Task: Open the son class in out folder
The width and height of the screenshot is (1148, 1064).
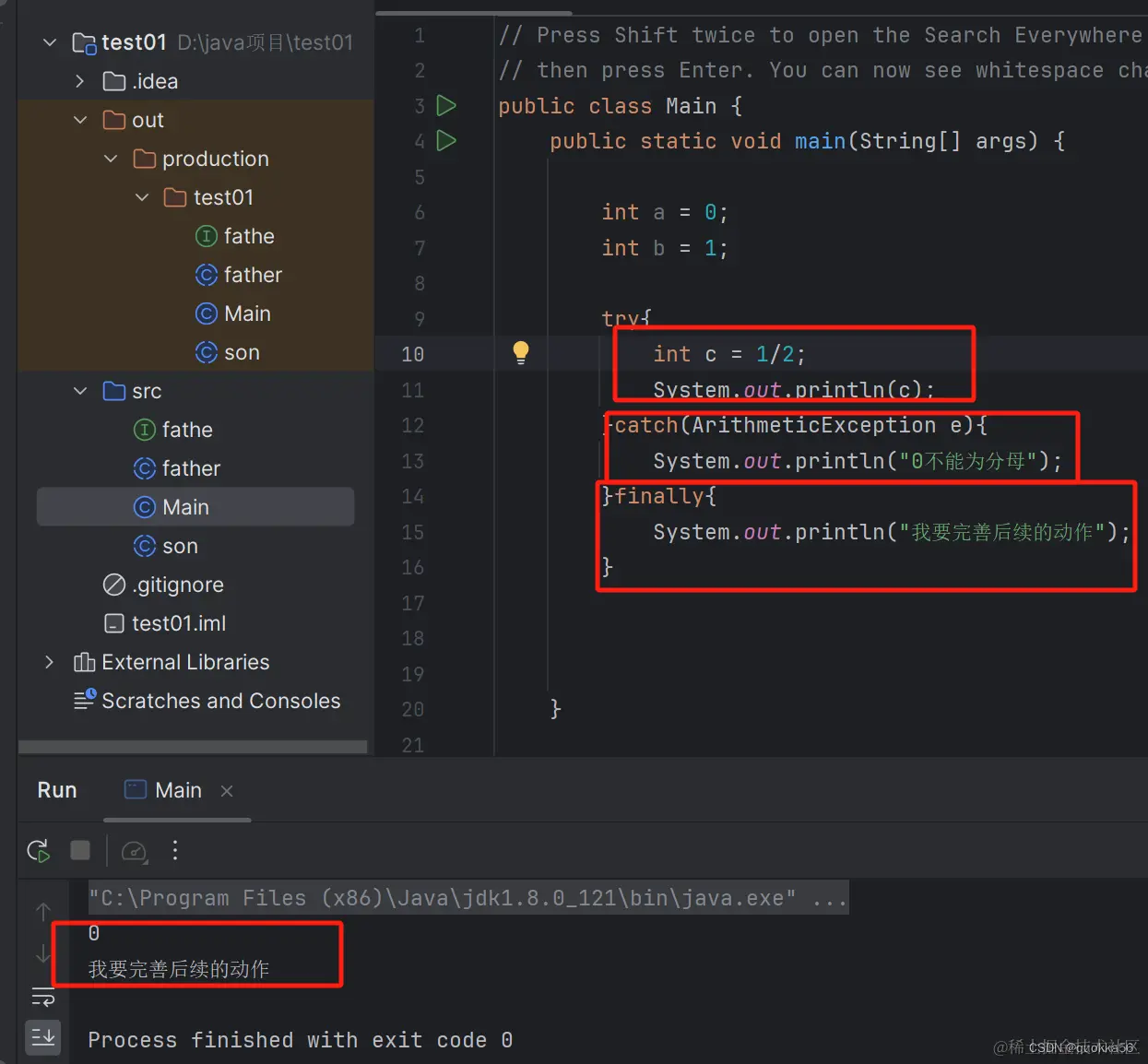Action: (x=228, y=352)
